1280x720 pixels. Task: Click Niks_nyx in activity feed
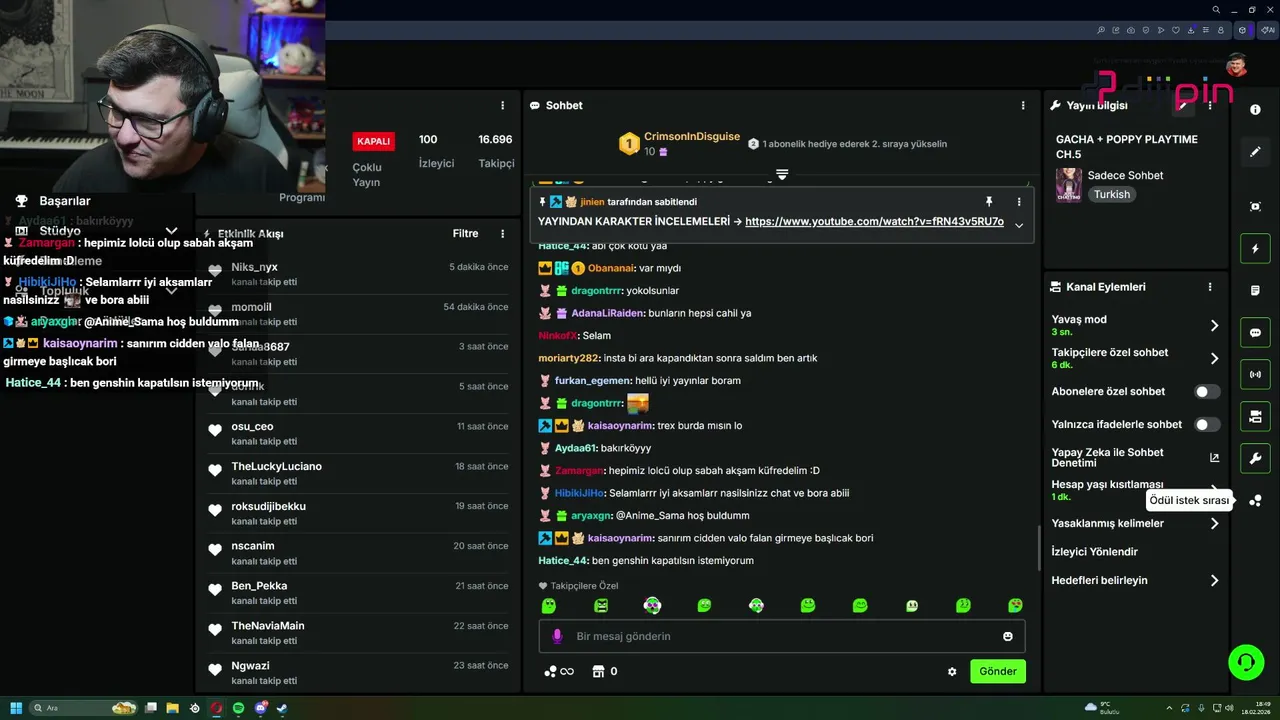point(254,268)
